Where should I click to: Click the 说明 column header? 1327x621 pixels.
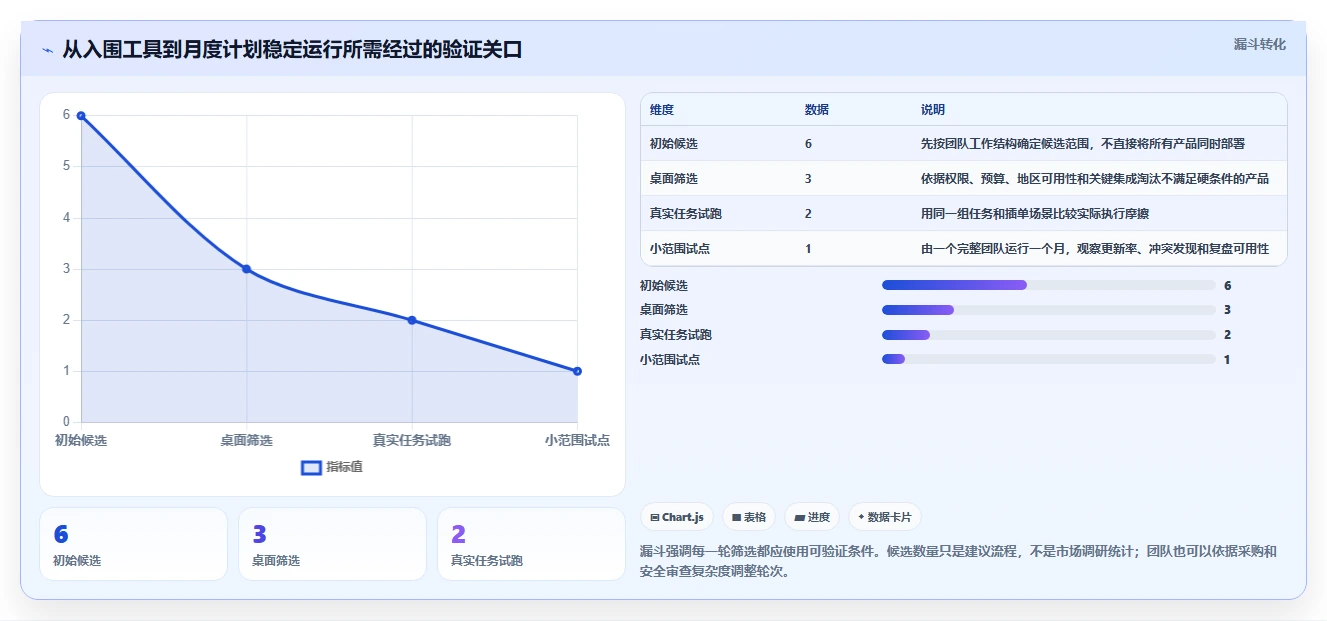932,110
